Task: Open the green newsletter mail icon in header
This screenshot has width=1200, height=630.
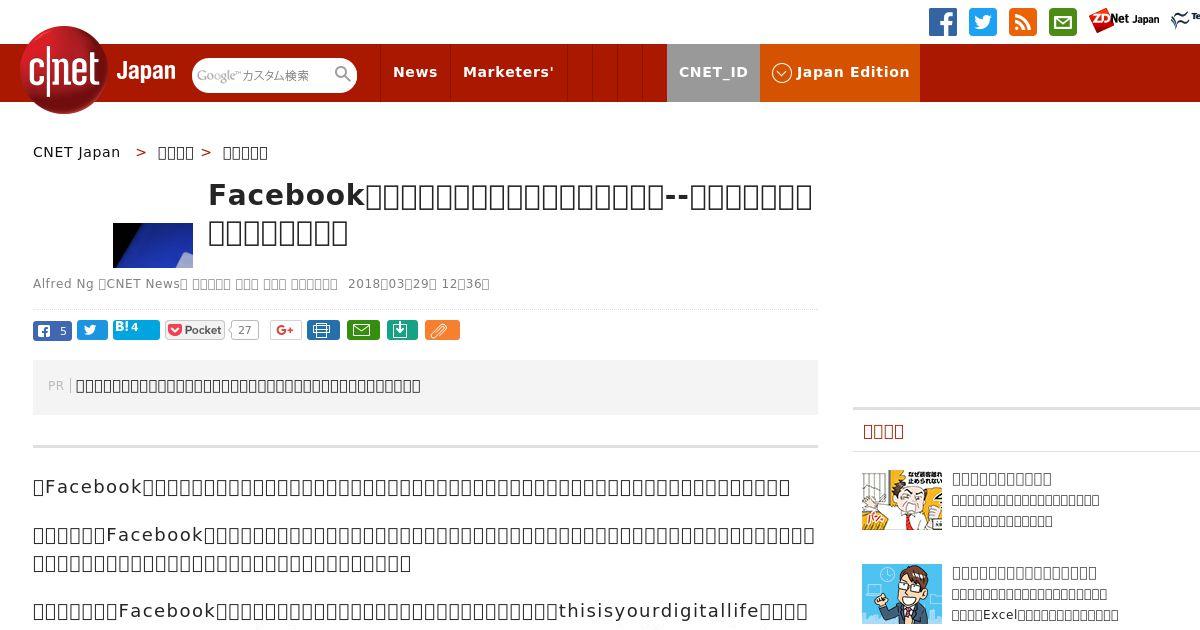Action: point(1063,22)
